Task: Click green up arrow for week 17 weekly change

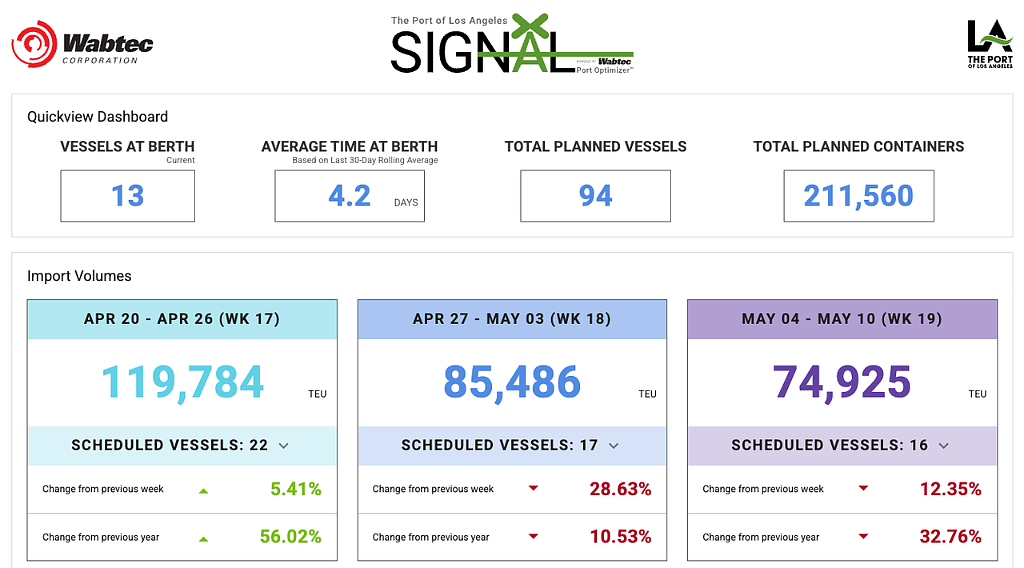Action: pos(204,490)
